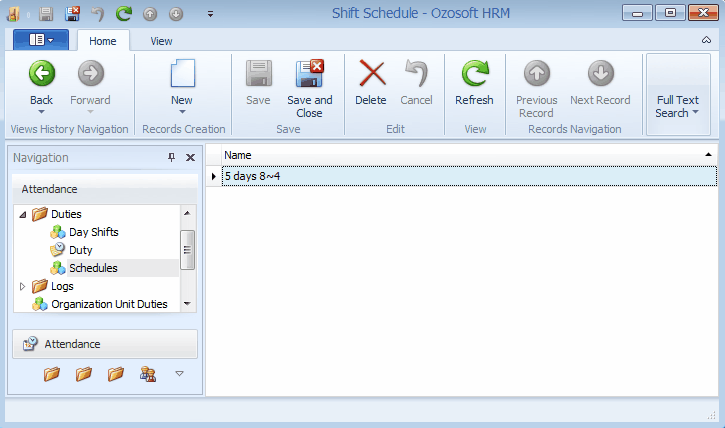Collapse the Duties tree node
Screen dimensions: 725x428
[23, 214]
